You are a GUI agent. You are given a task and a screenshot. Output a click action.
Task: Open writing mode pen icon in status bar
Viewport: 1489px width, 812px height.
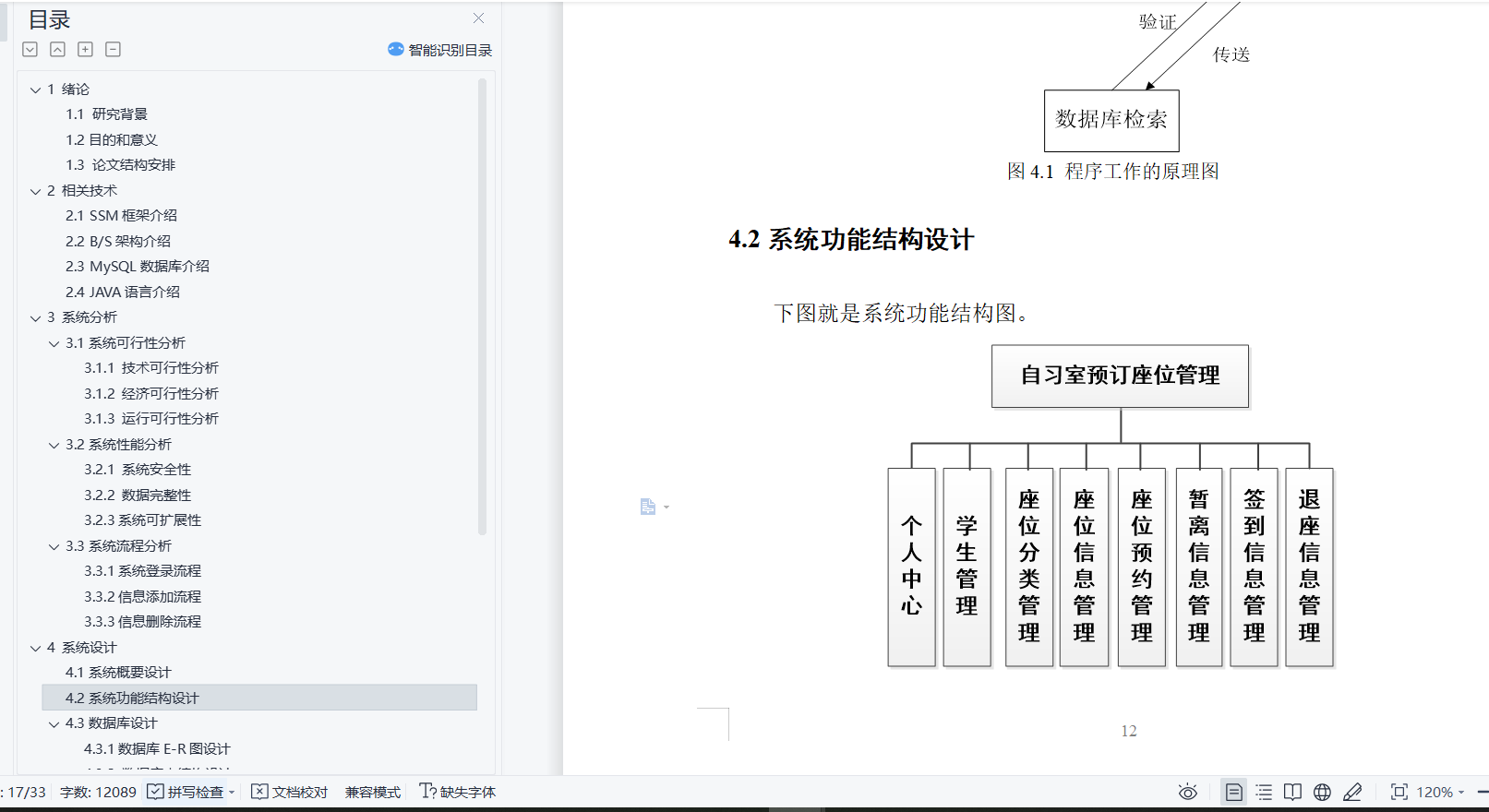(1352, 792)
